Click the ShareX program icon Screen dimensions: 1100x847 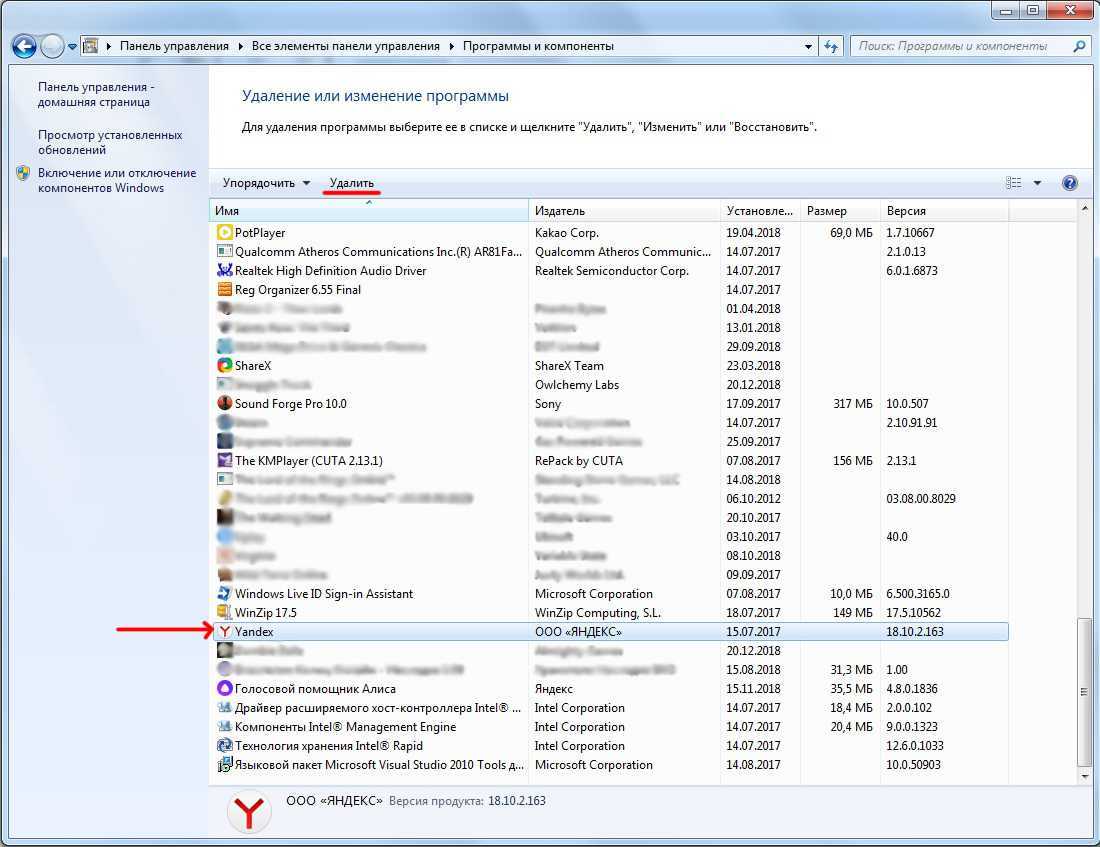(224, 365)
